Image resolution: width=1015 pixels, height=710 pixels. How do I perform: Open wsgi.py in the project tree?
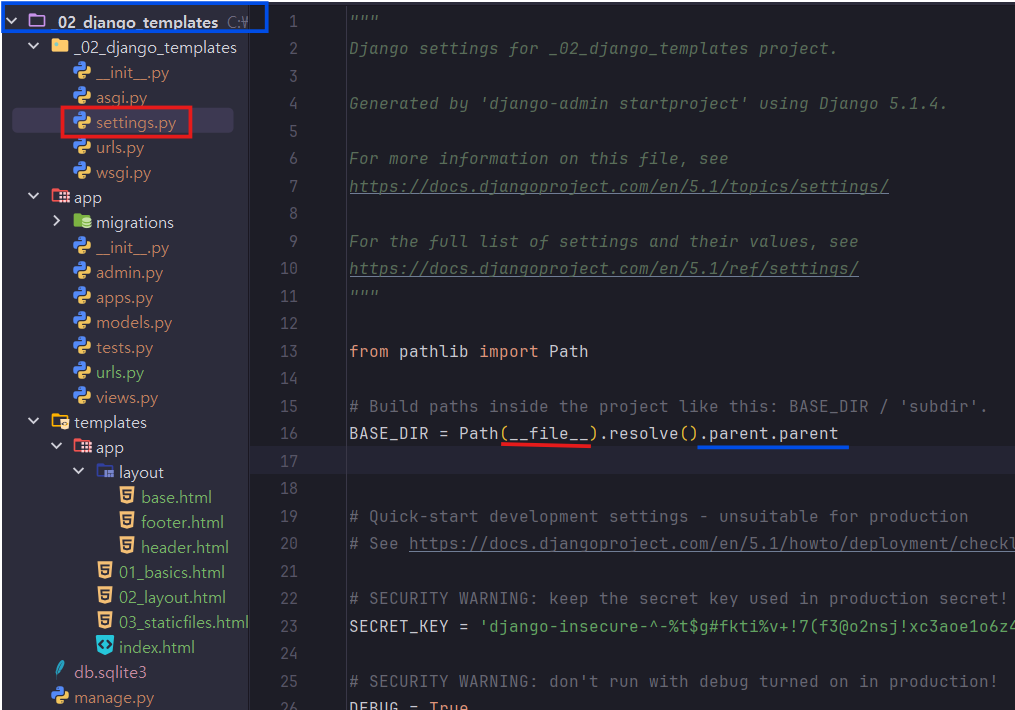pos(123,173)
